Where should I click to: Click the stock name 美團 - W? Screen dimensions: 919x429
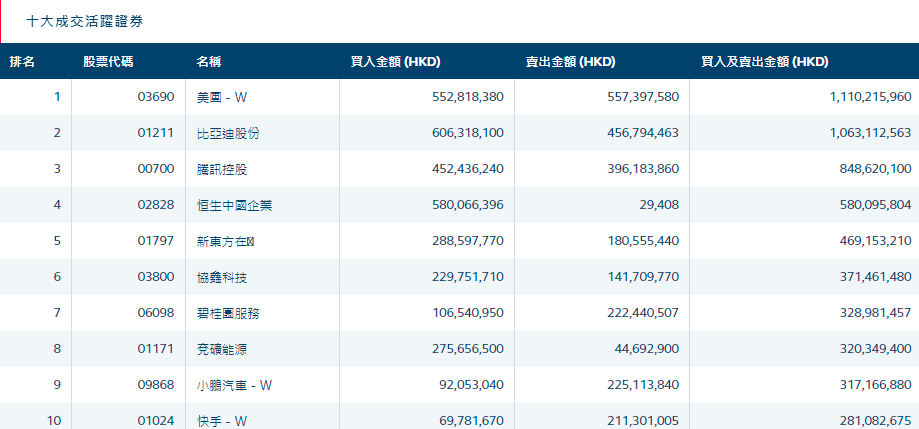click(222, 97)
